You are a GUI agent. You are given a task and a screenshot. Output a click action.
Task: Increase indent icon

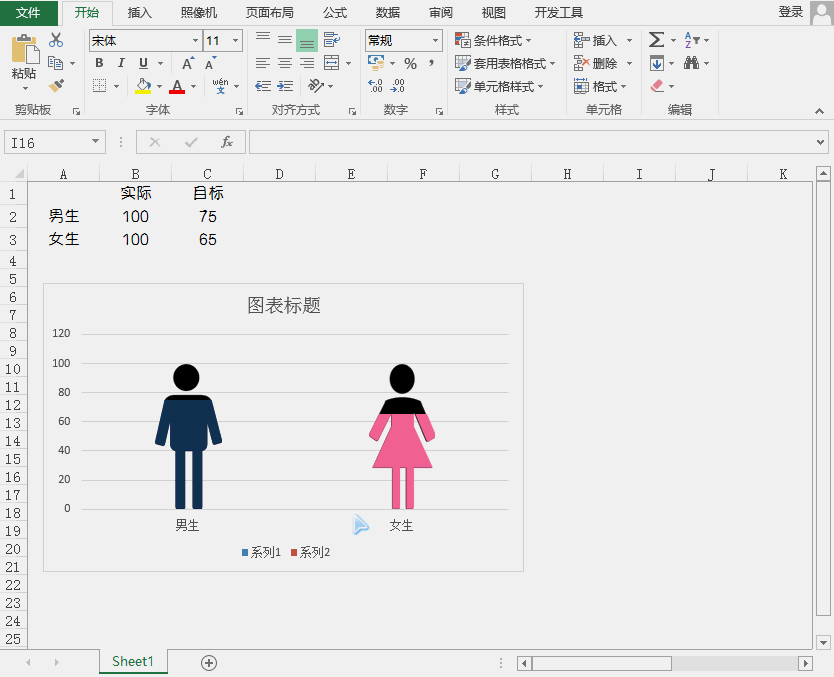[285, 86]
